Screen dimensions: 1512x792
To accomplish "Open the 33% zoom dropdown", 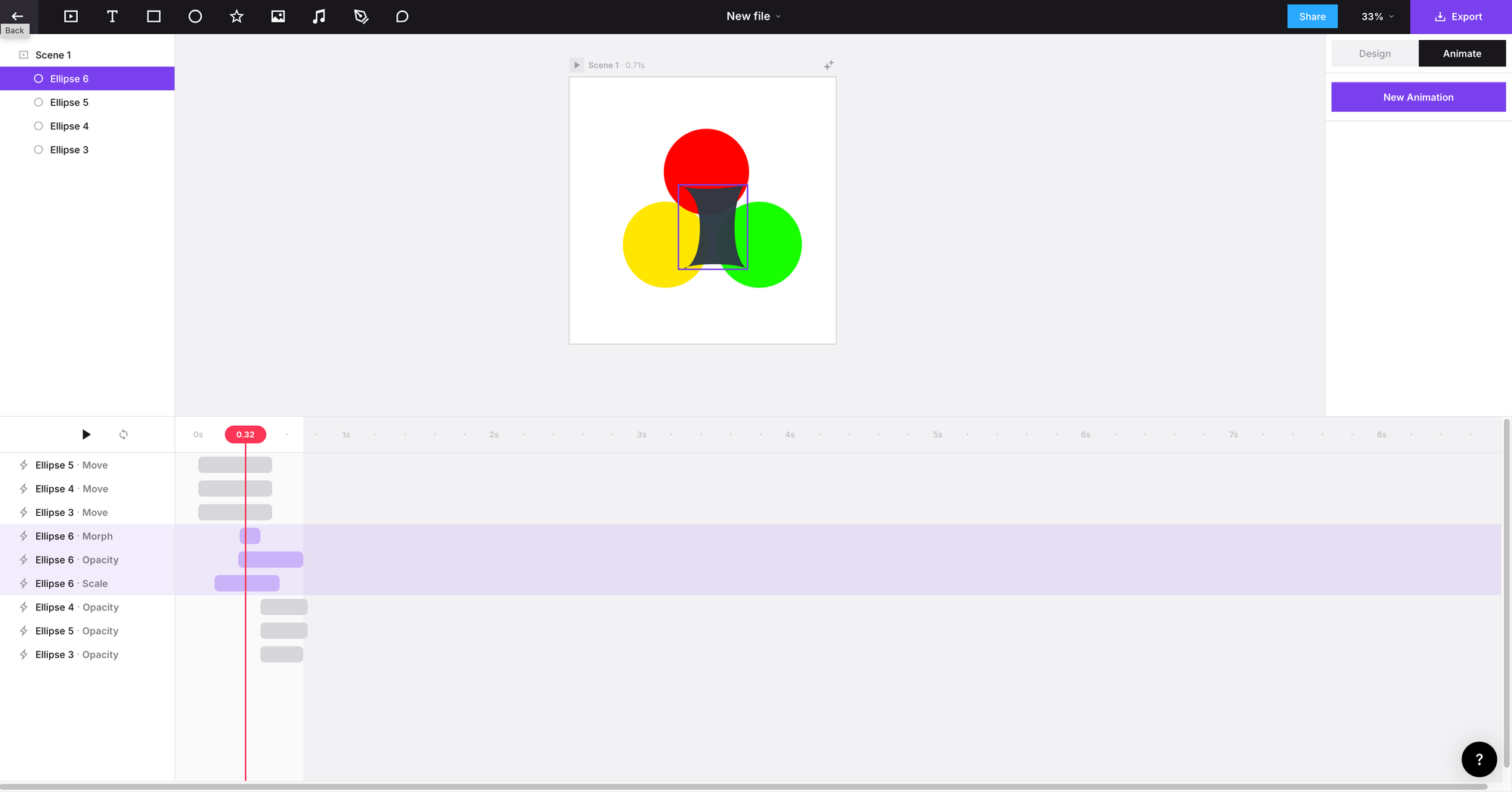I will pyautogui.click(x=1377, y=17).
